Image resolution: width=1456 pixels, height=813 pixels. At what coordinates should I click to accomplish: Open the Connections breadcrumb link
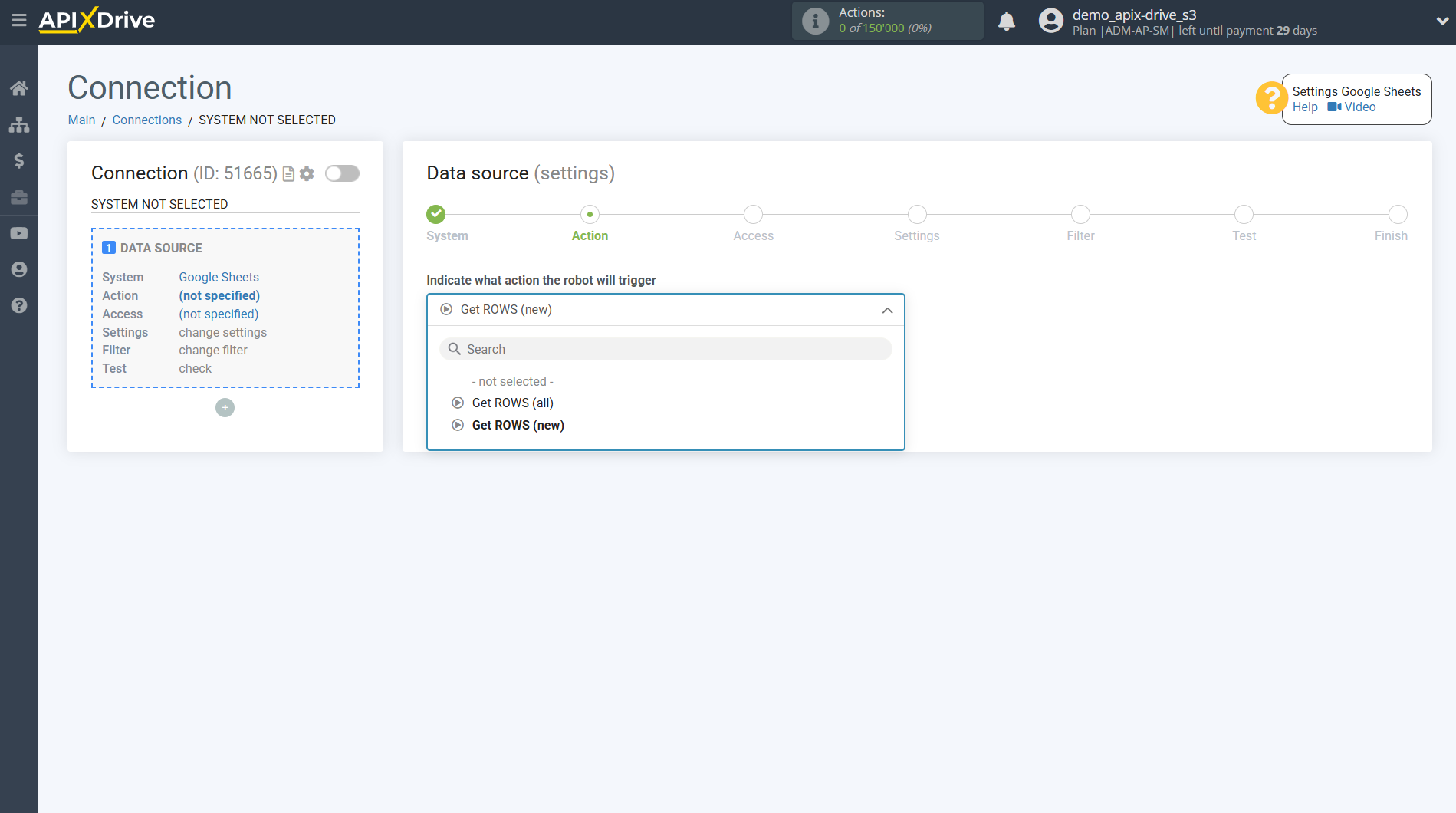(x=147, y=120)
